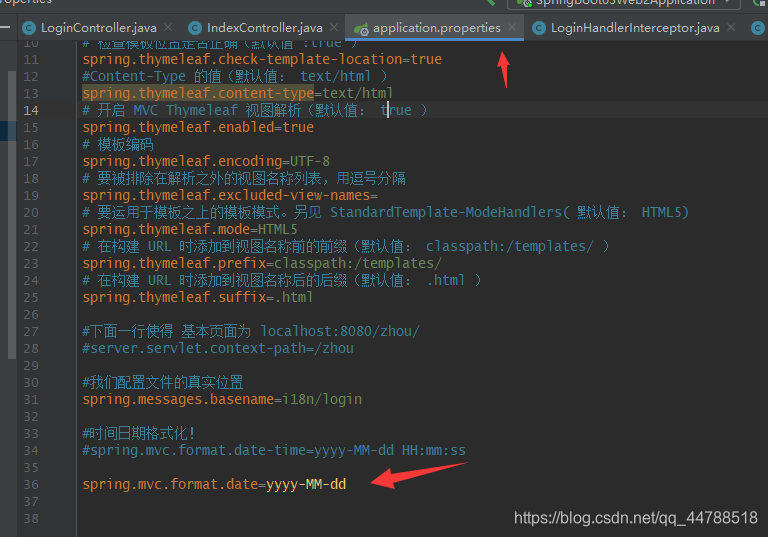Click the '# 模板编码' comment line
Screen dimensions: 768x537
tap(118, 145)
